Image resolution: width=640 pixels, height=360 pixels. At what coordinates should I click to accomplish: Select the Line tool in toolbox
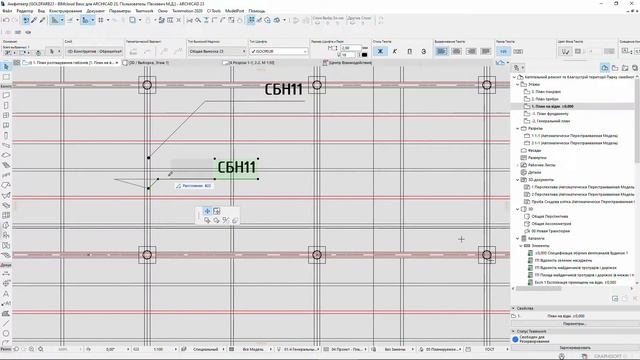click(6, 324)
